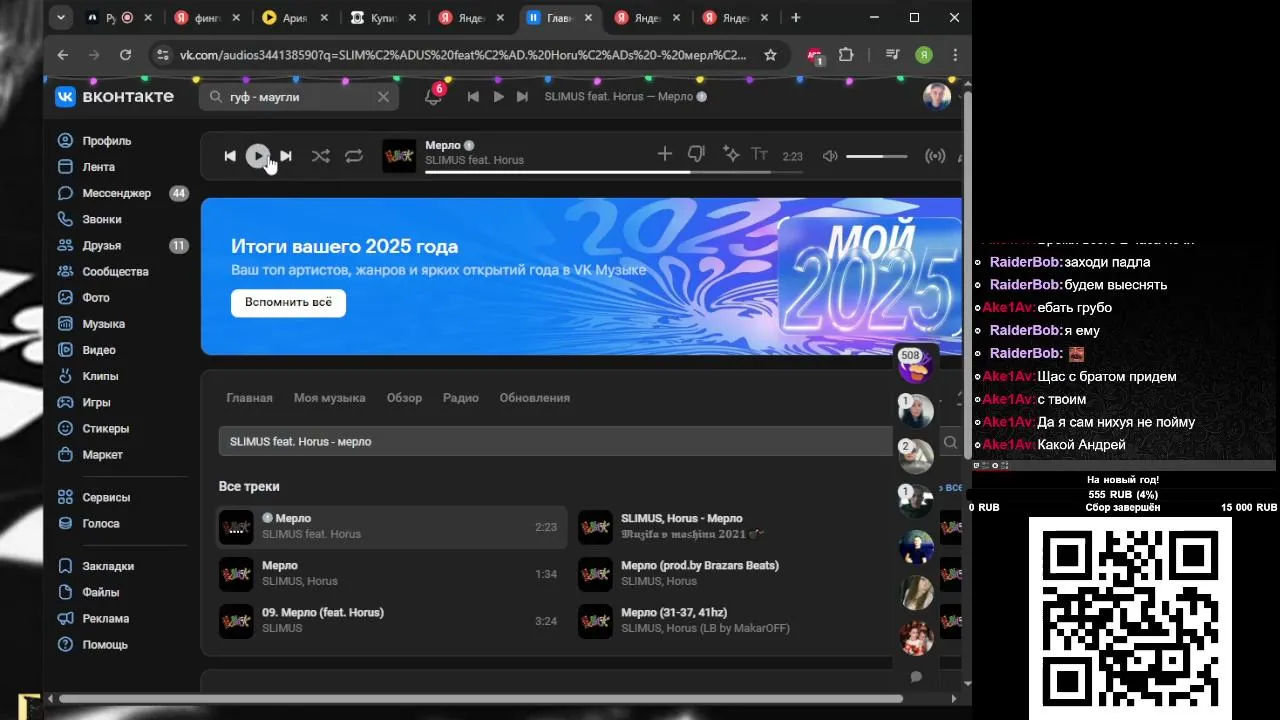Switch to the Главная music tab
The image size is (1280, 720).
(x=249, y=398)
